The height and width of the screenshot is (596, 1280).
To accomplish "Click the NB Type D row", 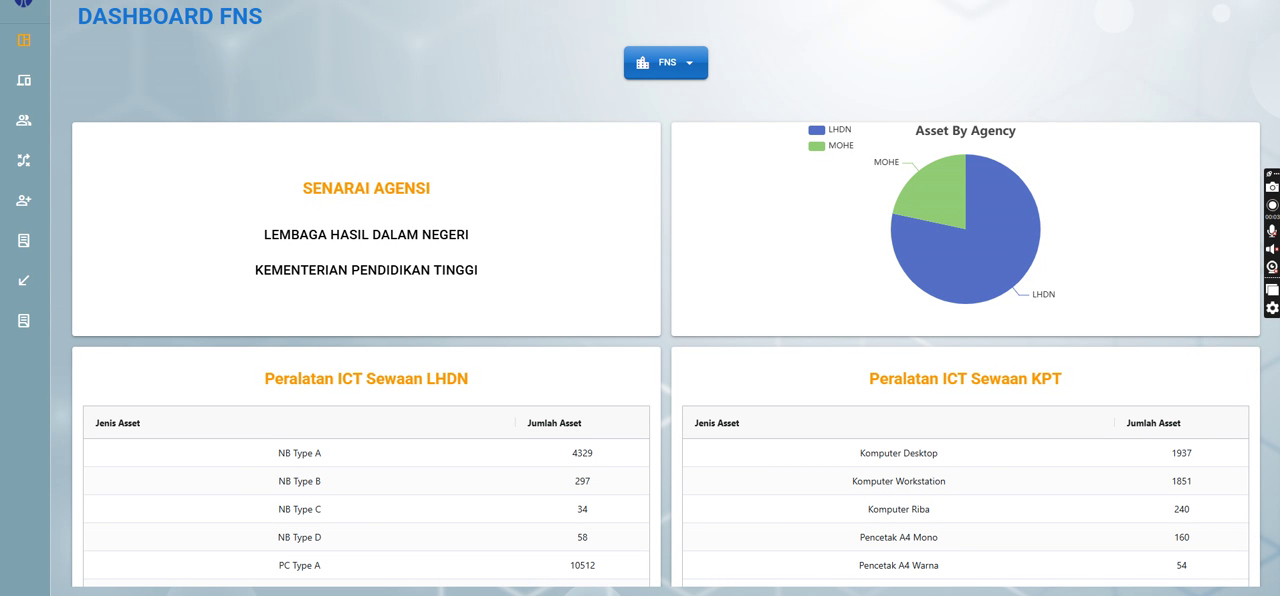I will pyautogui.click(x=366, y=537).
